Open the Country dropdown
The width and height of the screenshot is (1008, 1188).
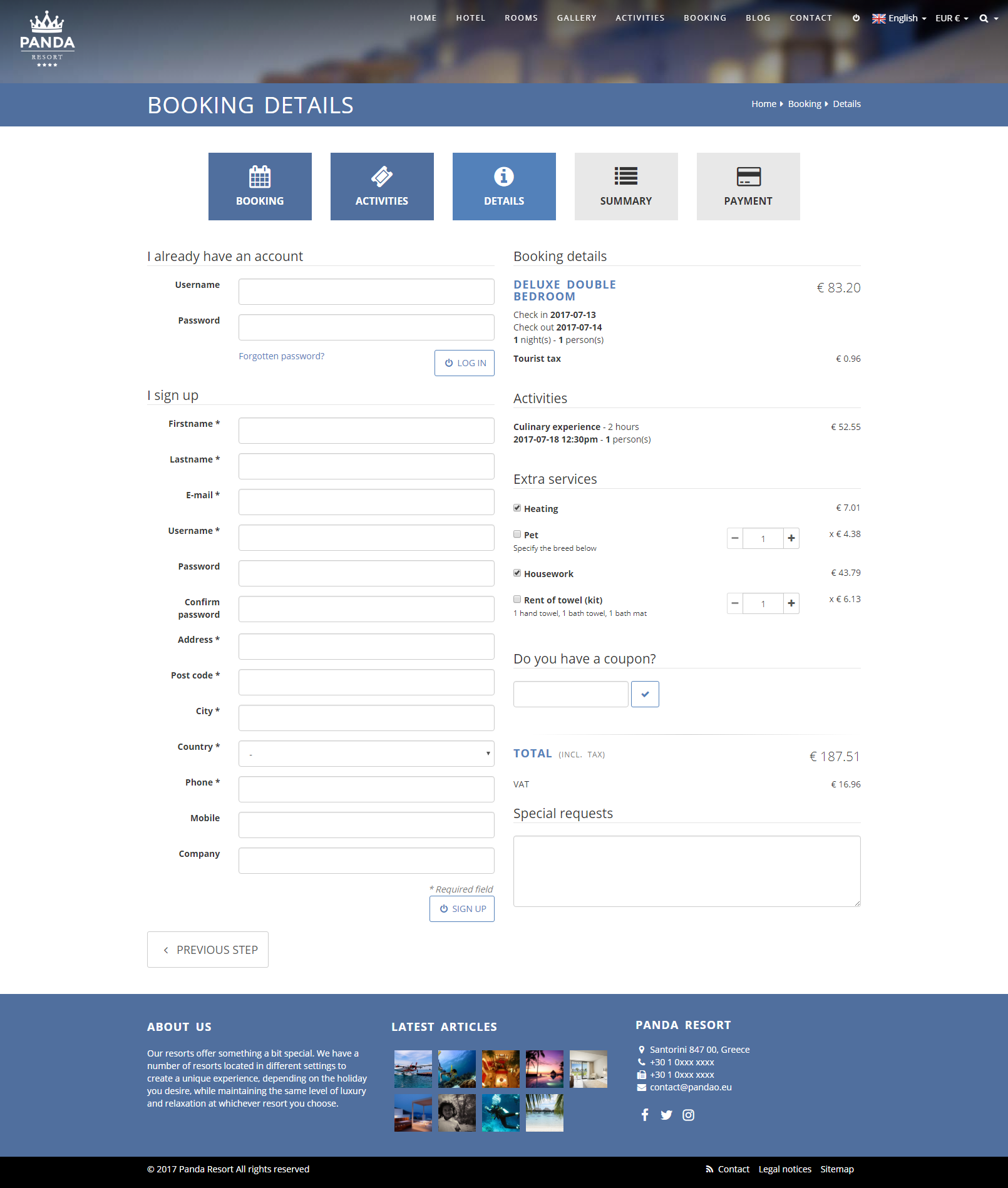(x=366, y=754)
